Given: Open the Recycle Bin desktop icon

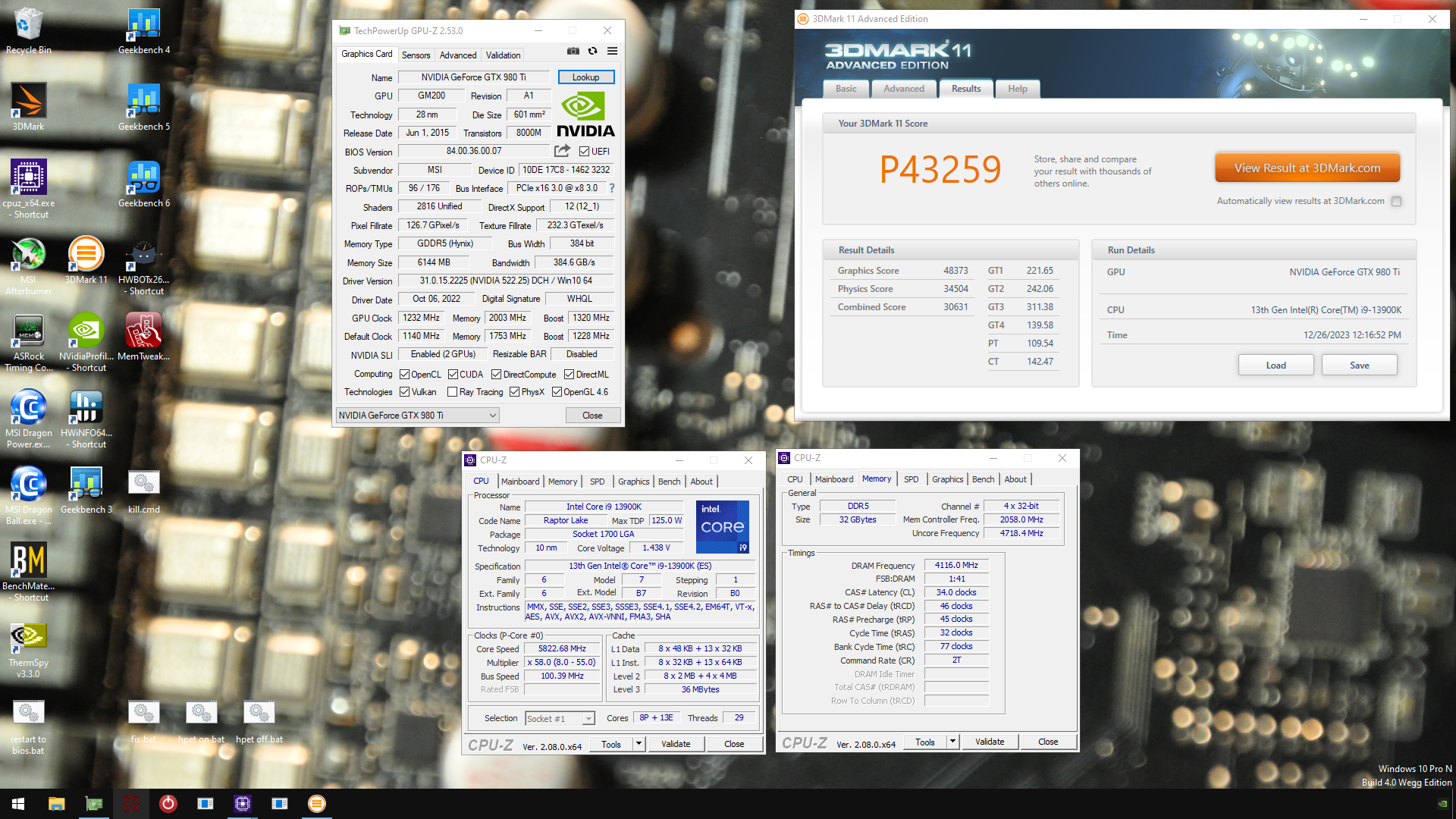Looking at the screenshot, I should [x=29, y=30].
